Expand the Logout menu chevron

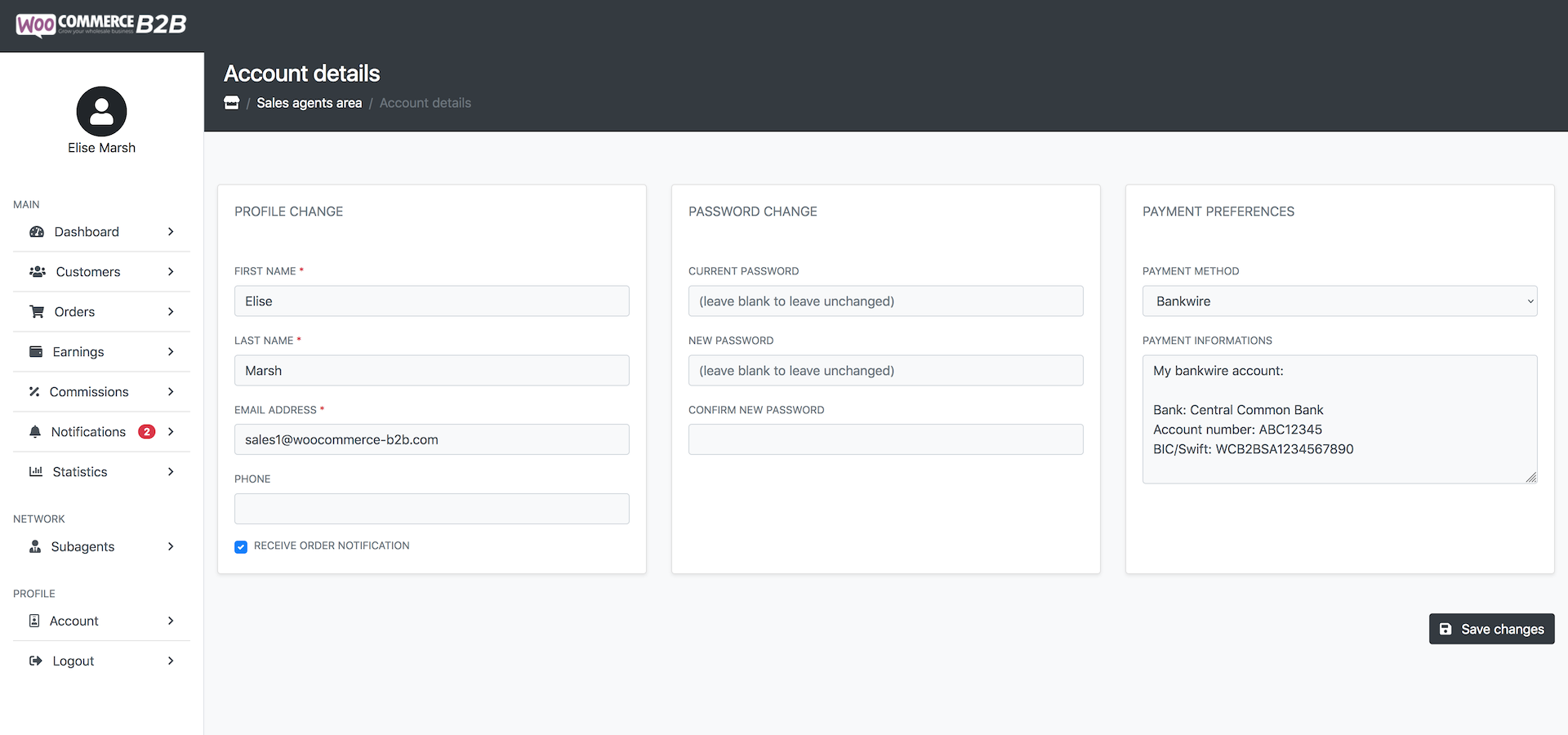(x=171, y=661)
